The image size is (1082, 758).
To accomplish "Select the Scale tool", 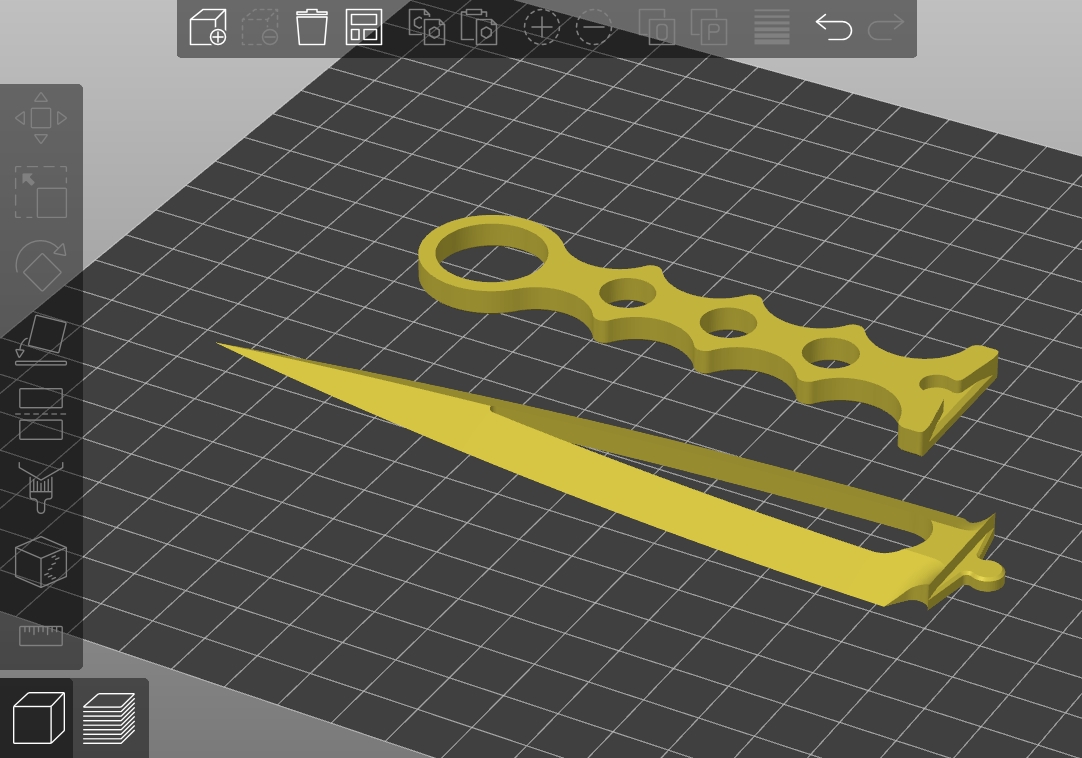I will (x=41, y=192).
